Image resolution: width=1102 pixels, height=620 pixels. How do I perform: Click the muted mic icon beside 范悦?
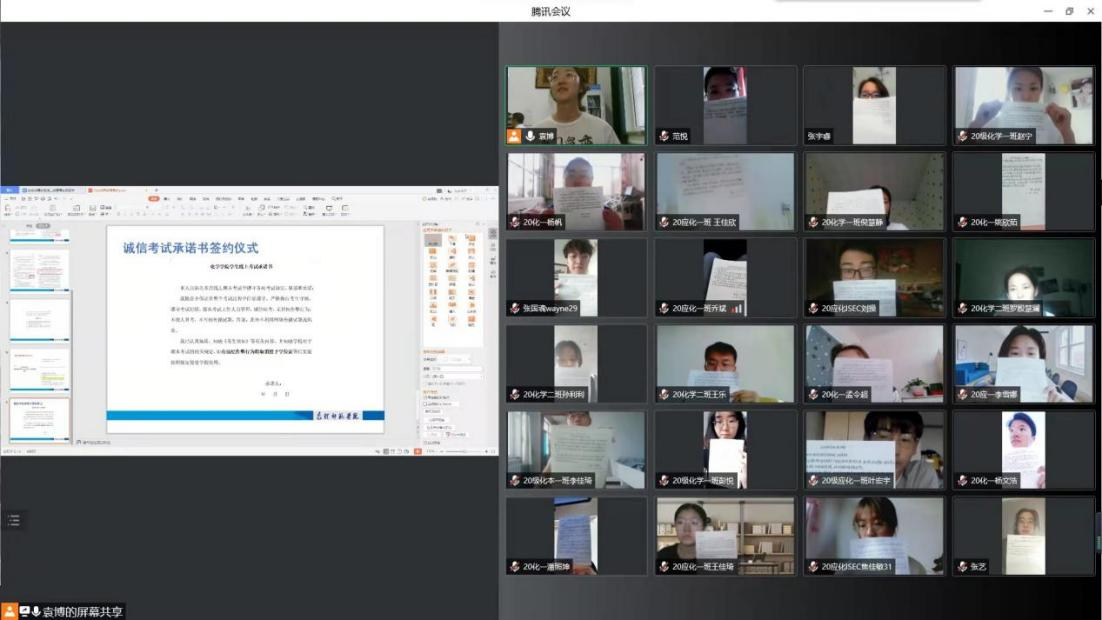pos(663,137)
